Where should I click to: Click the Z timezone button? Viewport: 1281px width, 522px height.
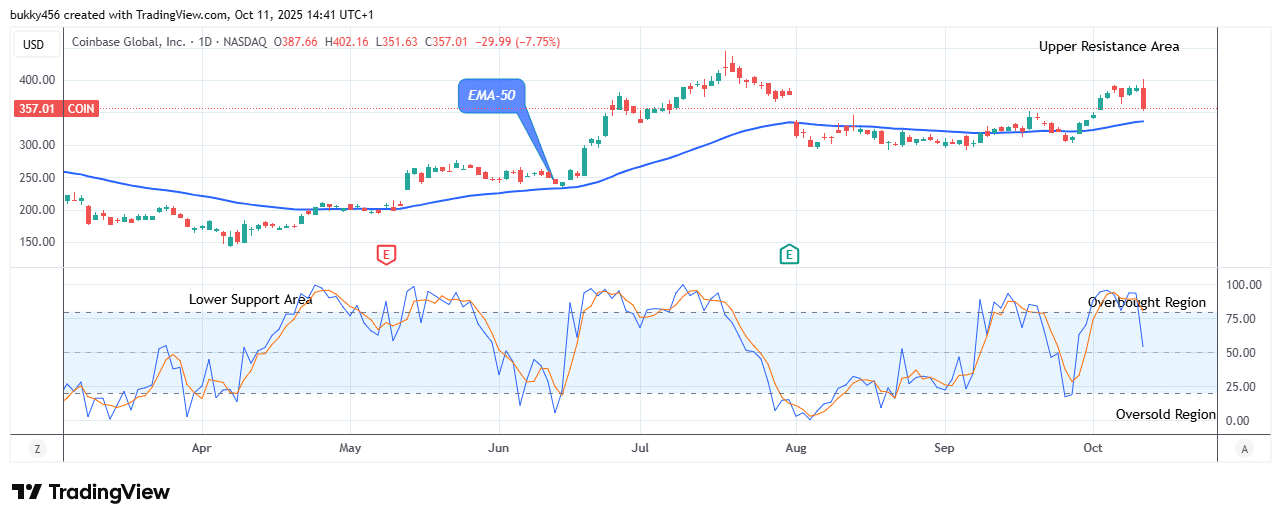pos(37,449)
